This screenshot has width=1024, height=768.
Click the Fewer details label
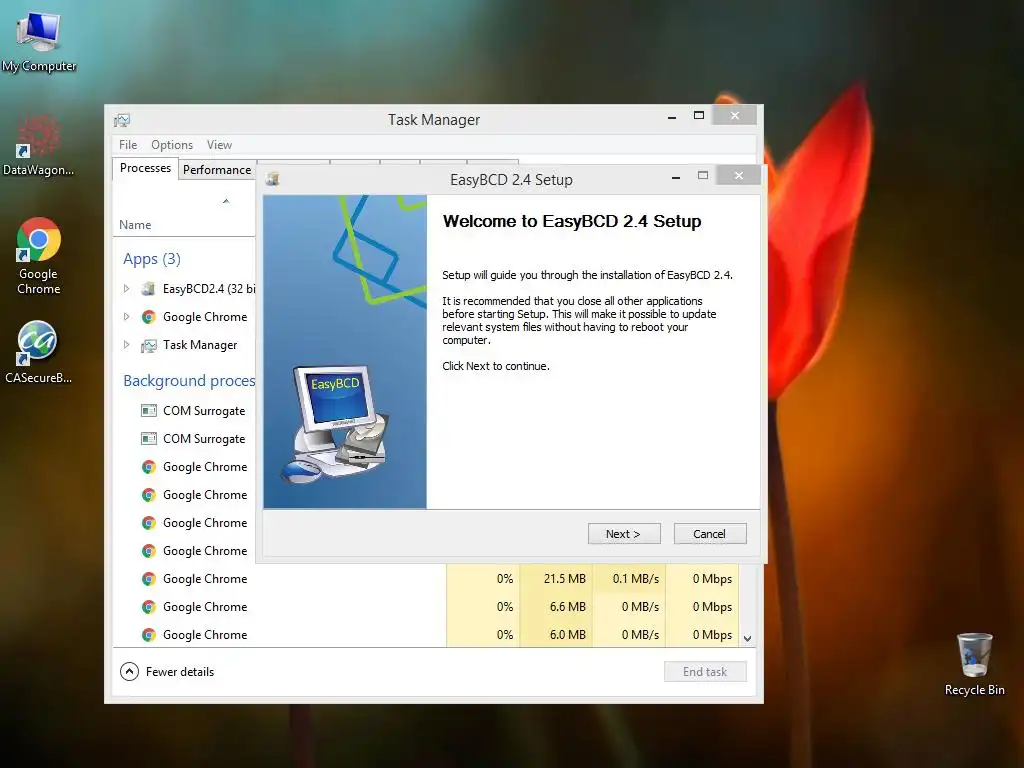180,672
